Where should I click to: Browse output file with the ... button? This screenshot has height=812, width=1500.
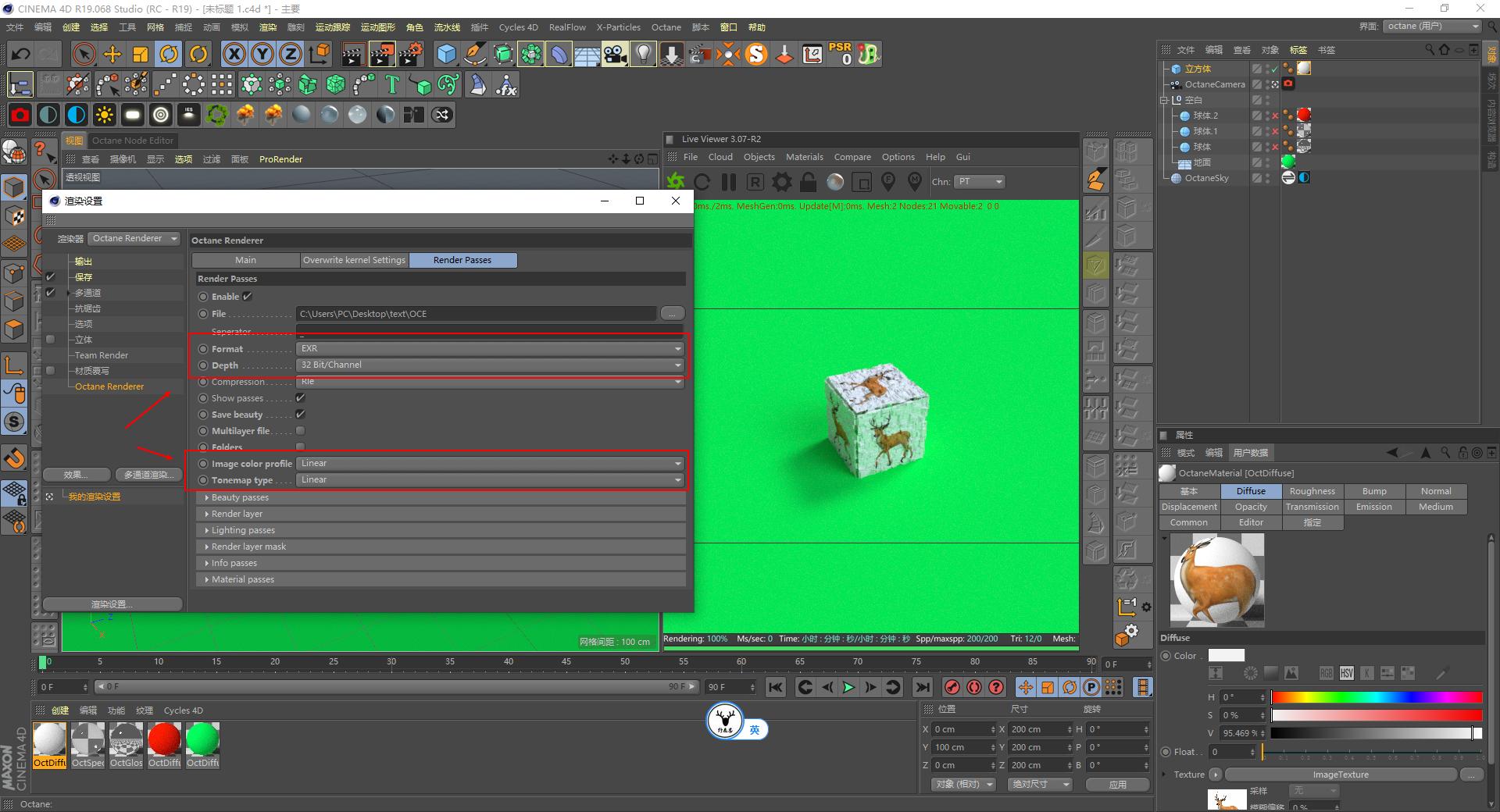[671, 313]
